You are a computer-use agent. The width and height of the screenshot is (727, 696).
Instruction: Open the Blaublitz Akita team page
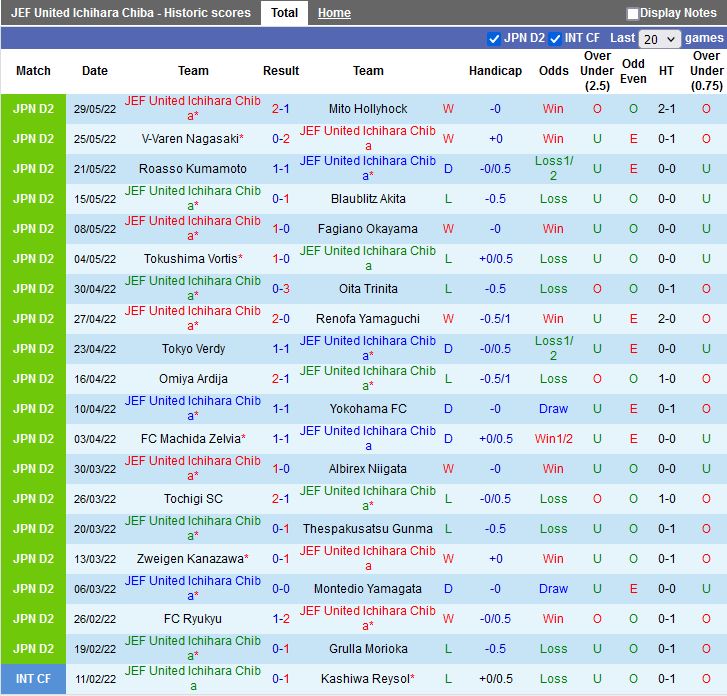368,199
